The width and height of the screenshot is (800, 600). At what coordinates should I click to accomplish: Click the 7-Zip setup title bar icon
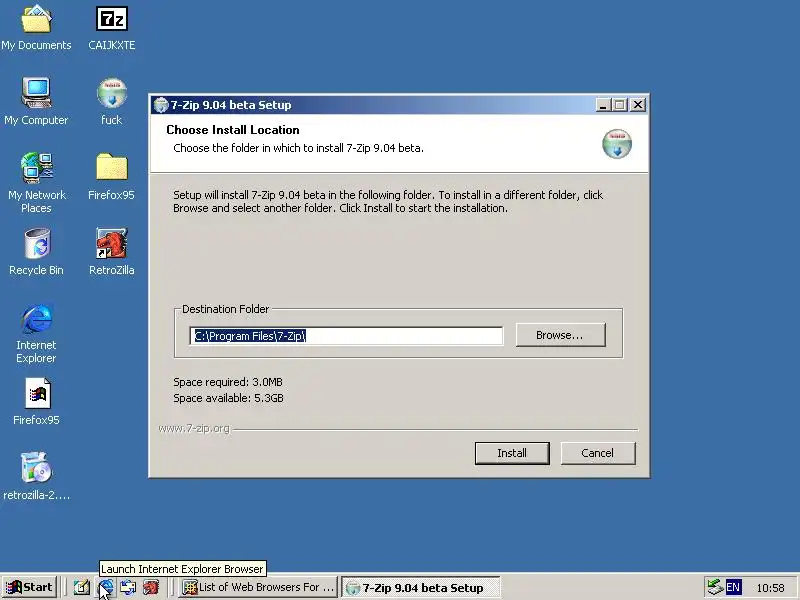click(161, 105)
